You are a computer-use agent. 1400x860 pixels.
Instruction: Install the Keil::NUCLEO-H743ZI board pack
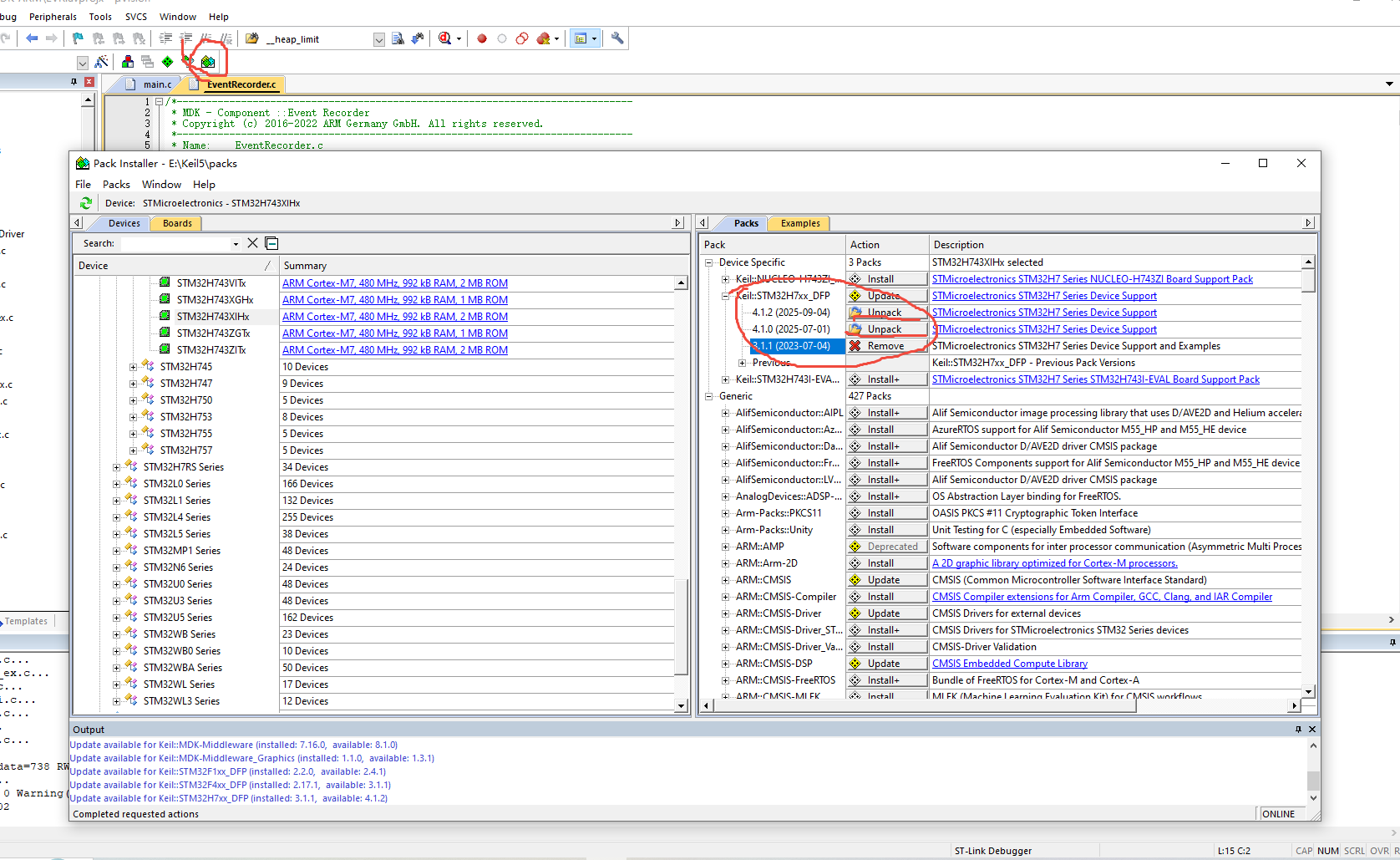pyautogui.click(x=887, y=279)
